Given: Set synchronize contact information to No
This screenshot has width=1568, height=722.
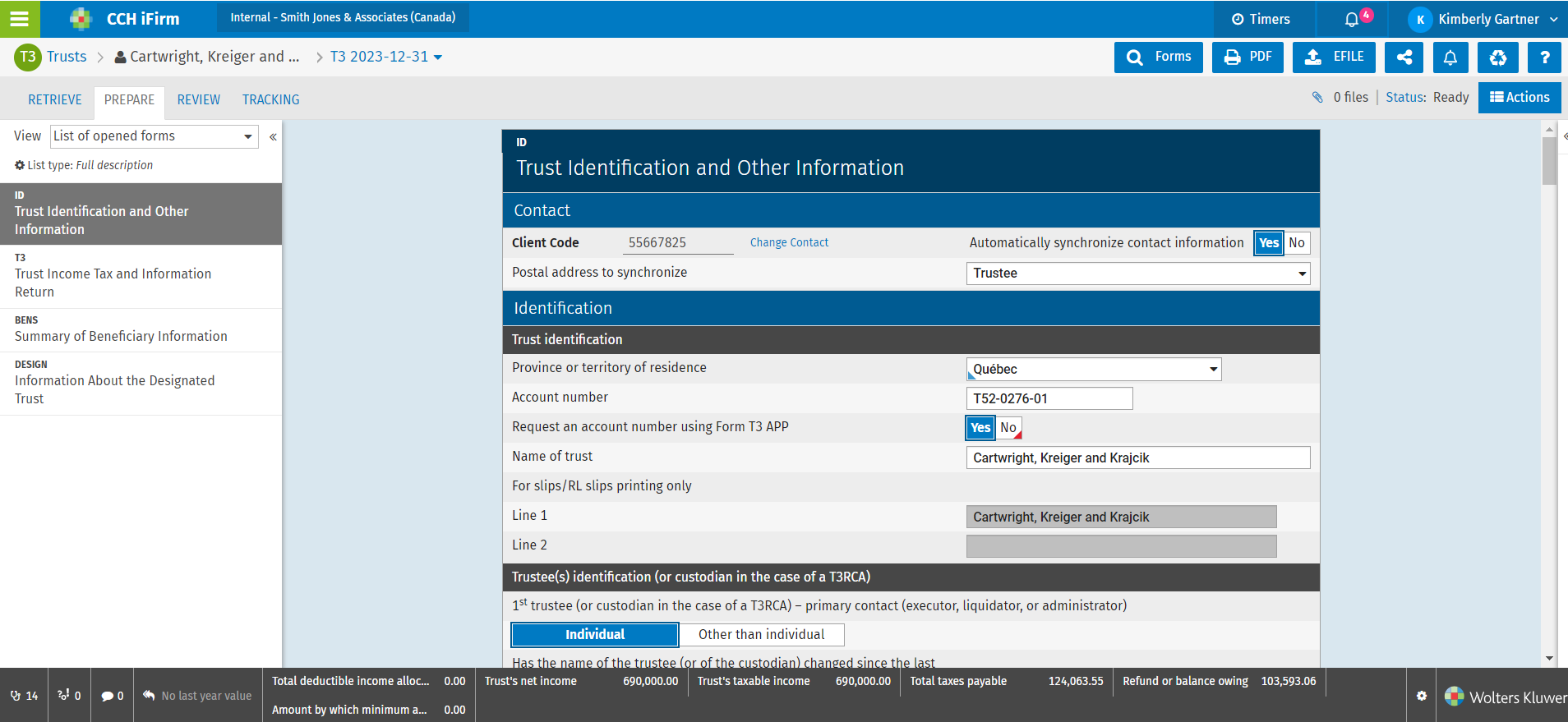Looking at the screenshot, I should coord(1297,243).
